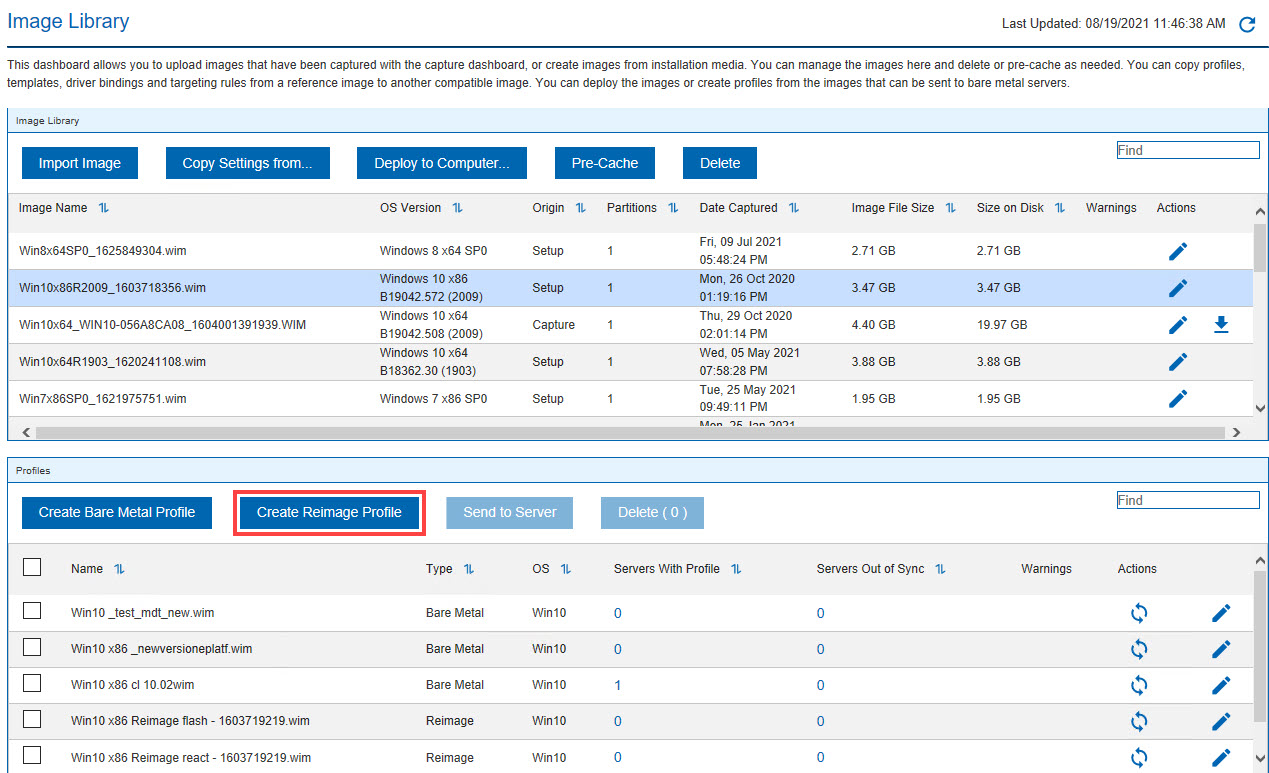The width and height of the screenshot is (1269, 773).
Task: Click the refresh icon beside Last Updated
Action: (x=1246, y=25)
